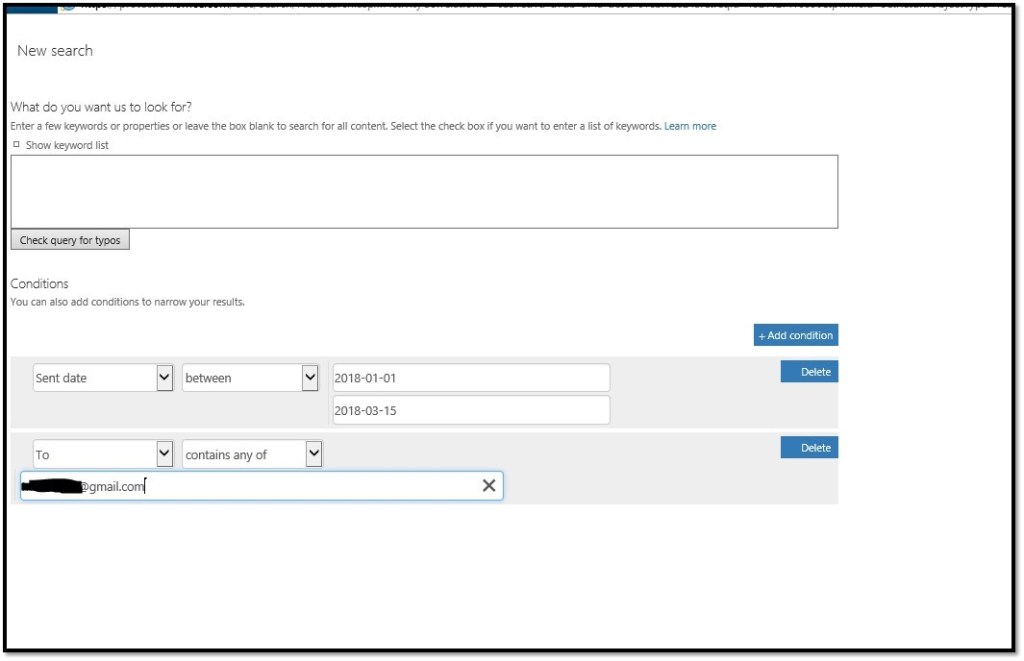The height and width of the screenshot is (661, 1024).
Task: Select the 2018-03-15 end date field
Action: (470, 410)
